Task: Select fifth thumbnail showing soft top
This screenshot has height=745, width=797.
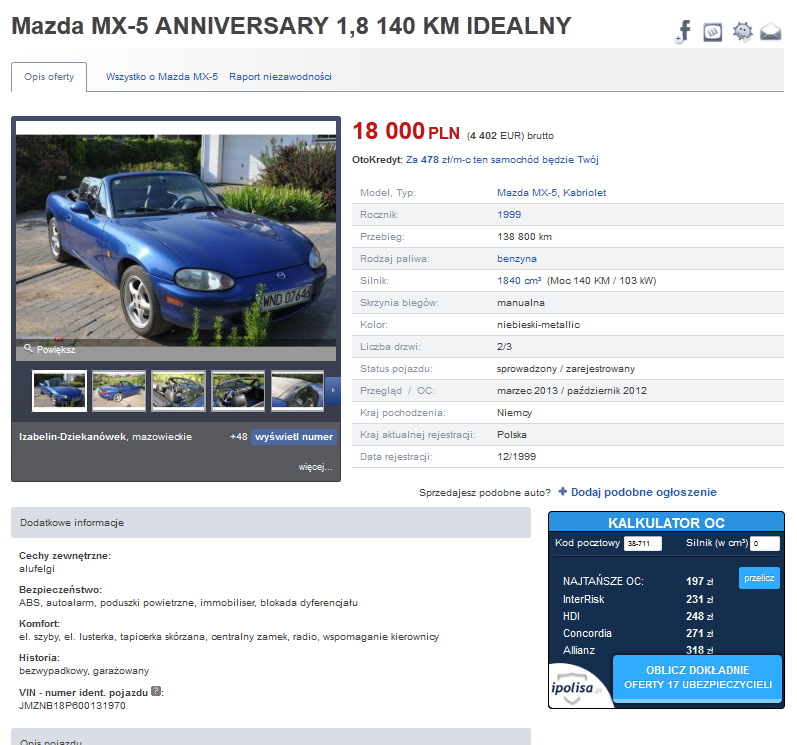Action: tap(297, 390)
